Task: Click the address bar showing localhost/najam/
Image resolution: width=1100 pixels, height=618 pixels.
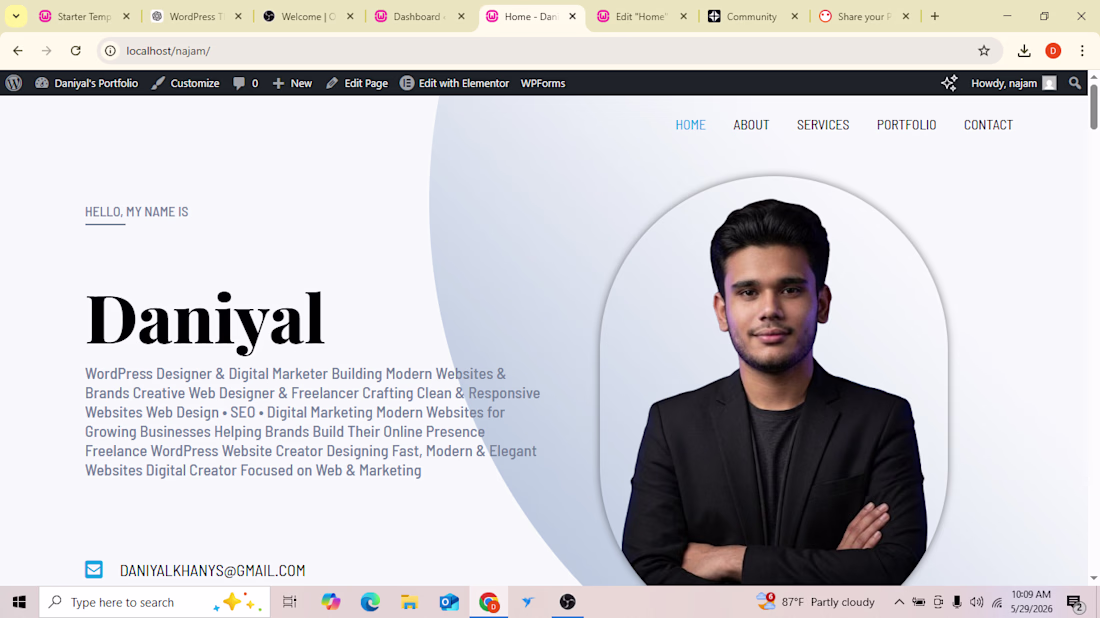Action: pyautogui.click(x=549, y=51)
